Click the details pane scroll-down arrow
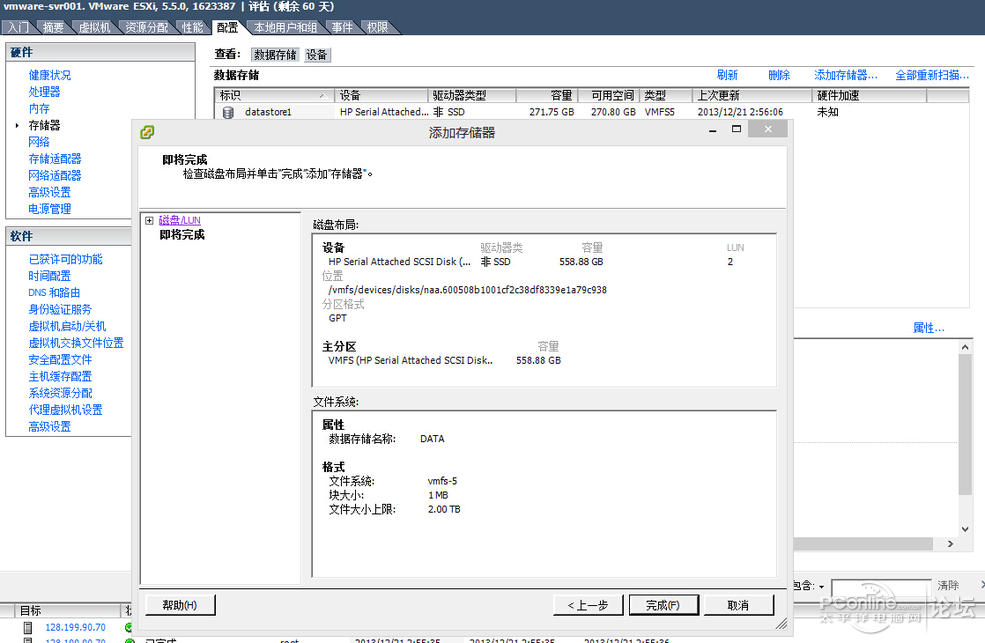The height and width of the screenshot is (643, 985). click(x=965, y=529)
